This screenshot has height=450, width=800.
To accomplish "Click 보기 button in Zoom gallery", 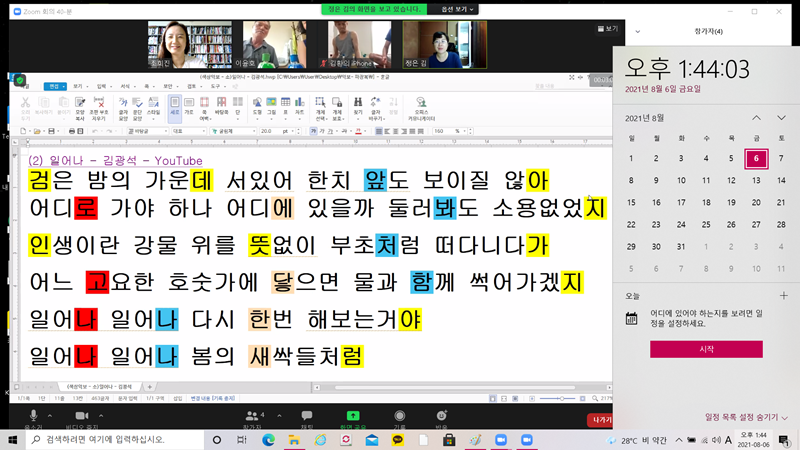I will [608, 29].
